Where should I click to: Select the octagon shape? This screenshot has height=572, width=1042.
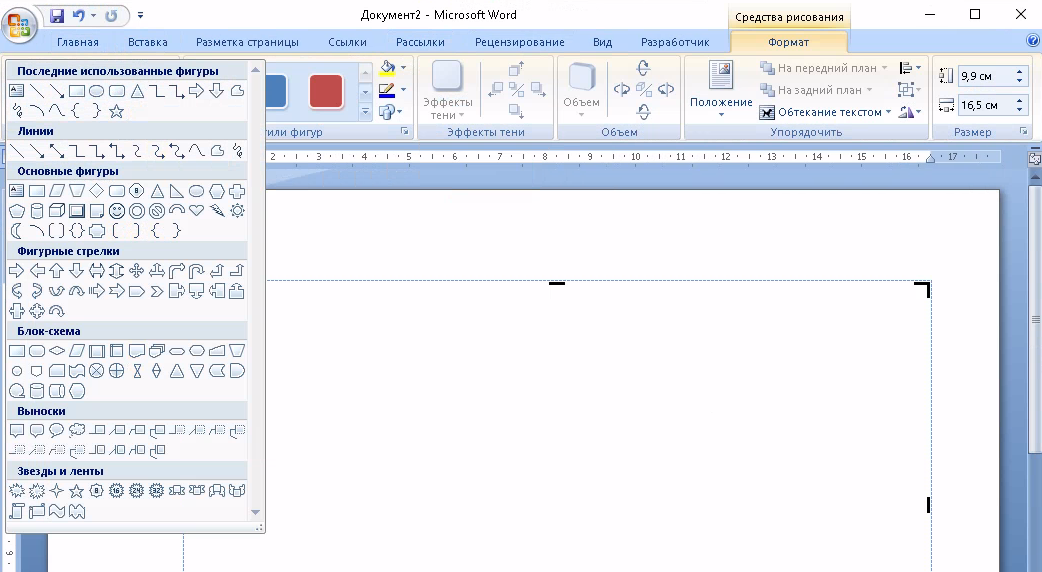click(137, 191)
